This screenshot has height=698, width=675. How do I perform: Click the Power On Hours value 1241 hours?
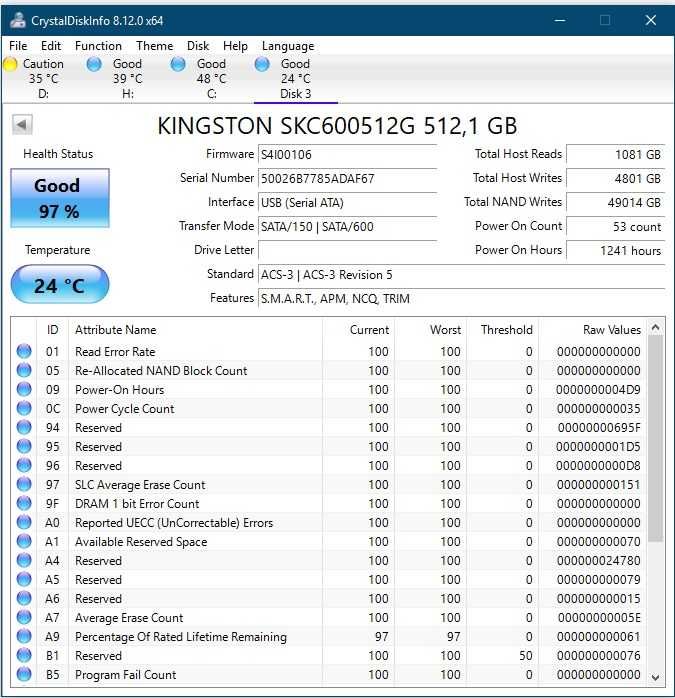click(615, 251)
